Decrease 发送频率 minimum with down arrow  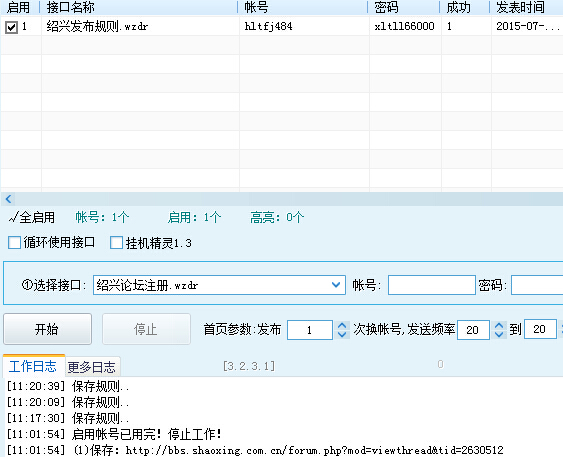499,335
